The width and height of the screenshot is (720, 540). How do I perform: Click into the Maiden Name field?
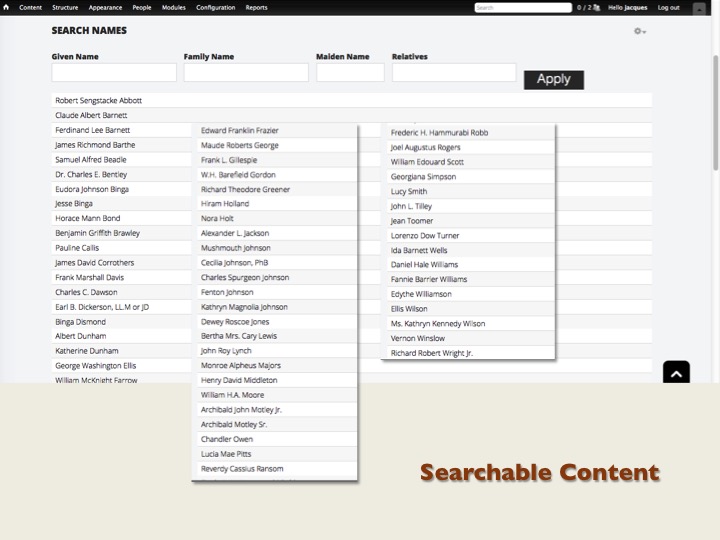coord(350,73)
